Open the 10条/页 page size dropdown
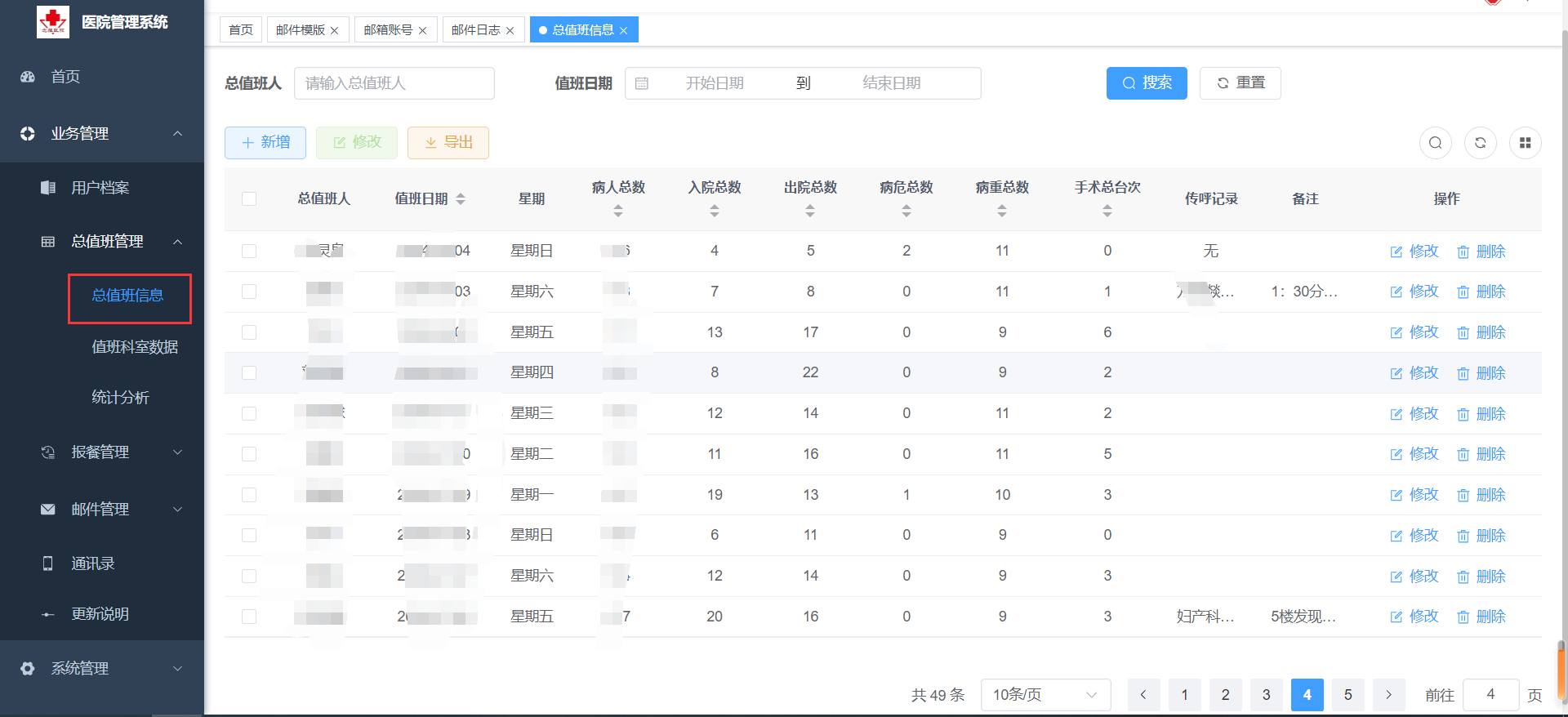Screen dimensions: 1568x717 click(x=1045, y=695)
